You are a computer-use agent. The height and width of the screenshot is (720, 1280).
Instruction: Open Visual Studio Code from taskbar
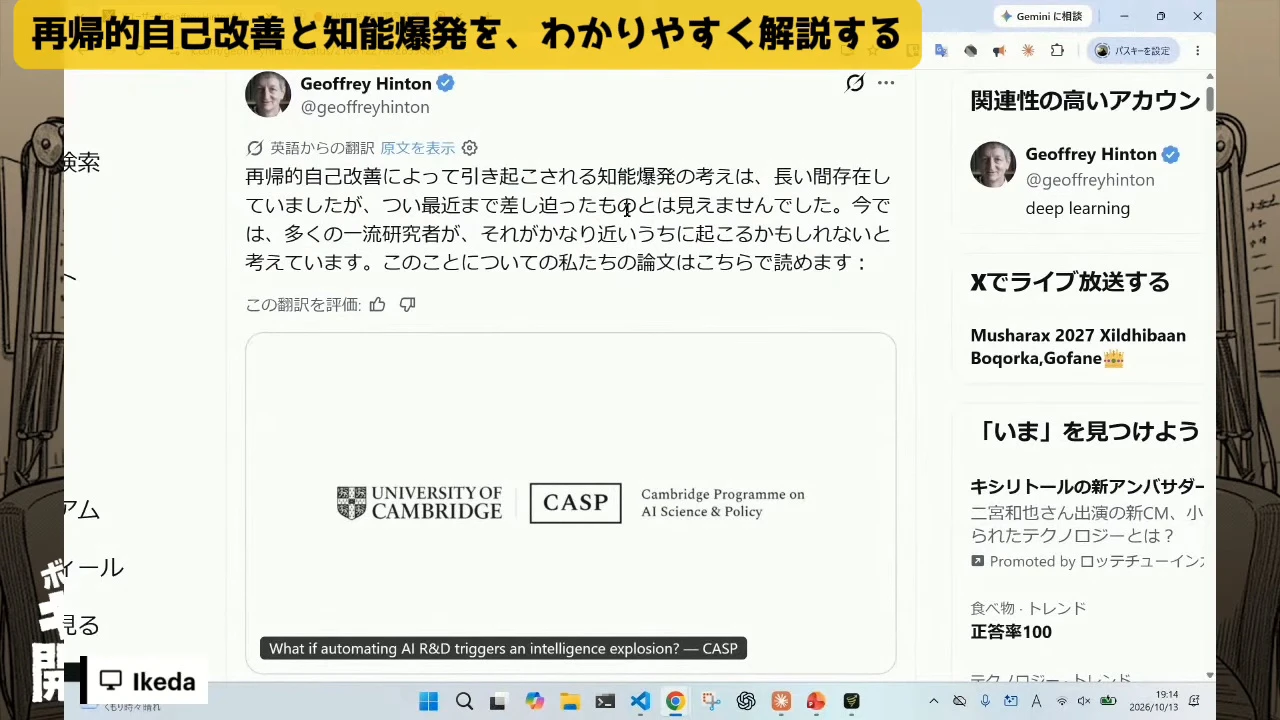(640, 701)
